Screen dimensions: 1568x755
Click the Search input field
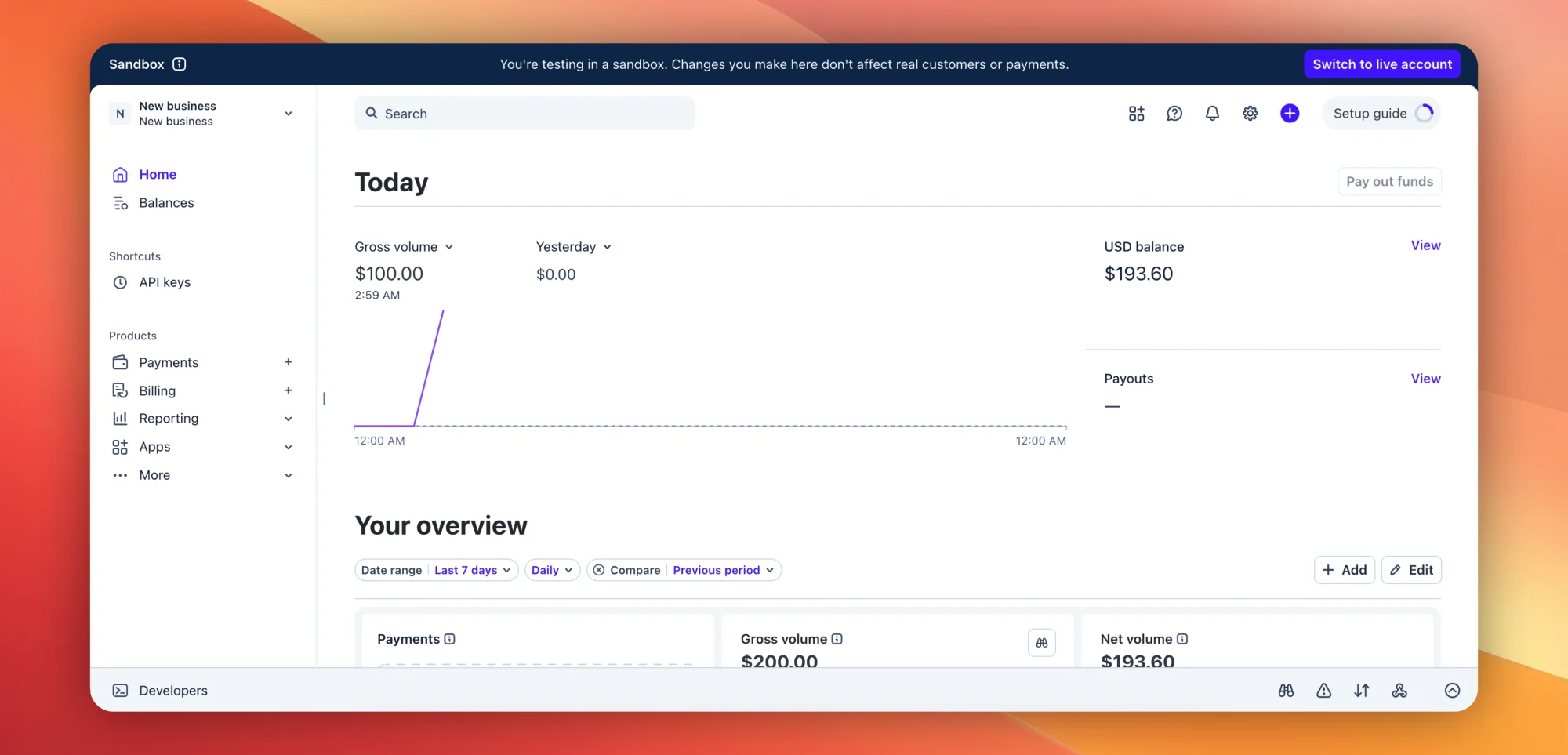point(524,114)
